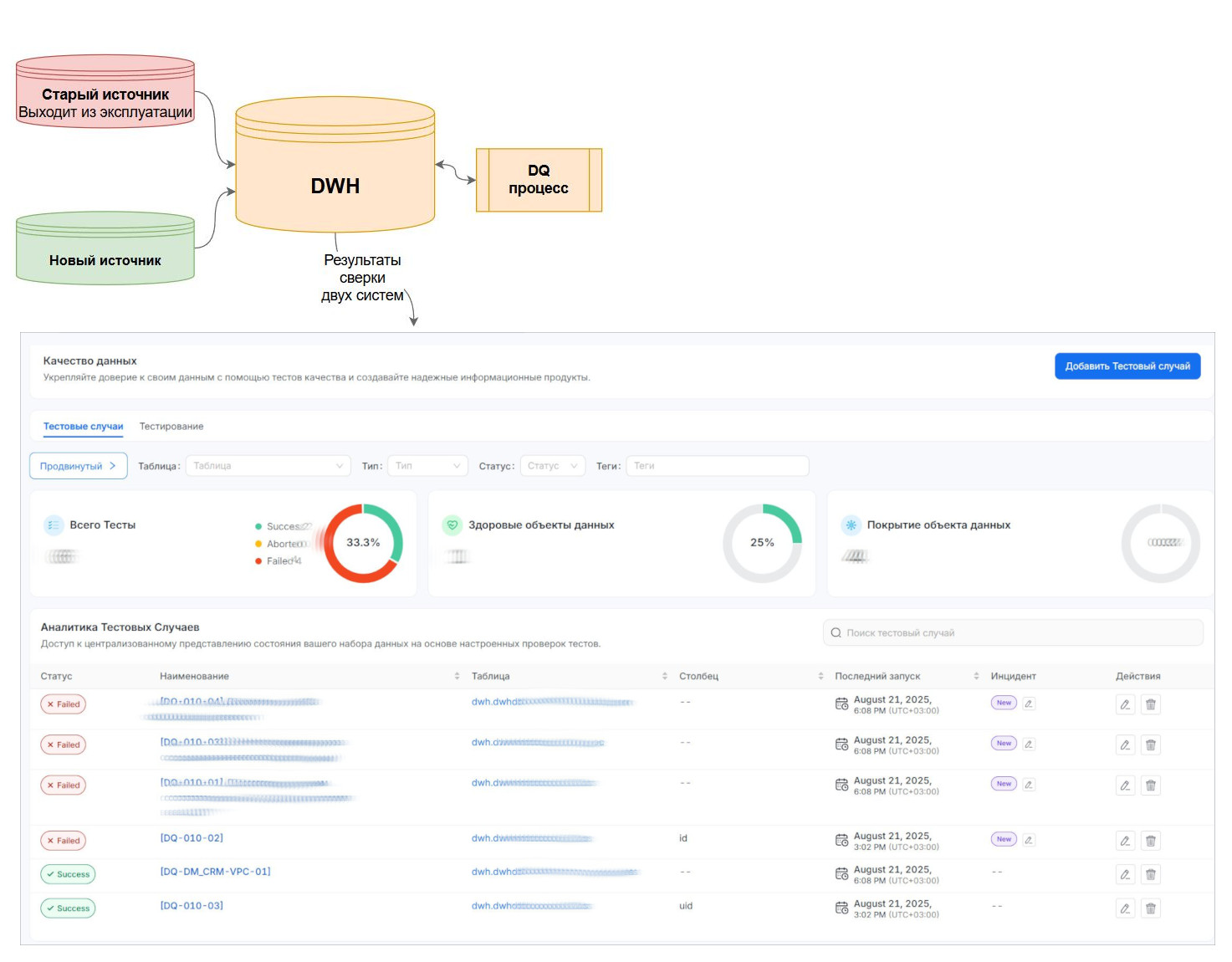Click the list icon beside Всего Тесты

point(54,525)
